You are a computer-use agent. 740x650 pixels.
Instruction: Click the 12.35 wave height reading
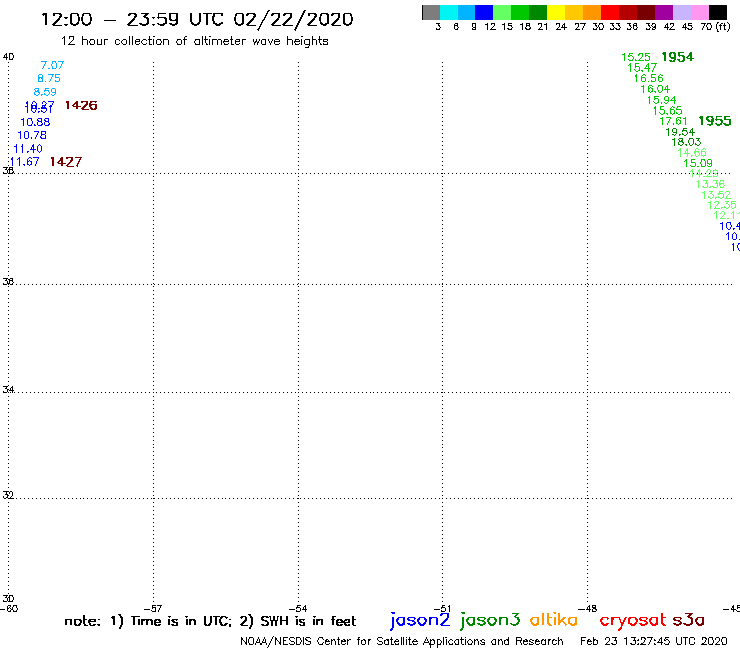pos(722,205)
